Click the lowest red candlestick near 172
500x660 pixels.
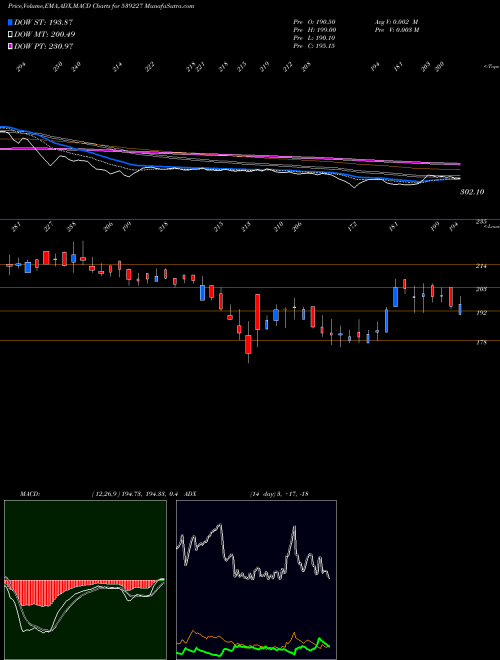tap(248, 344)
